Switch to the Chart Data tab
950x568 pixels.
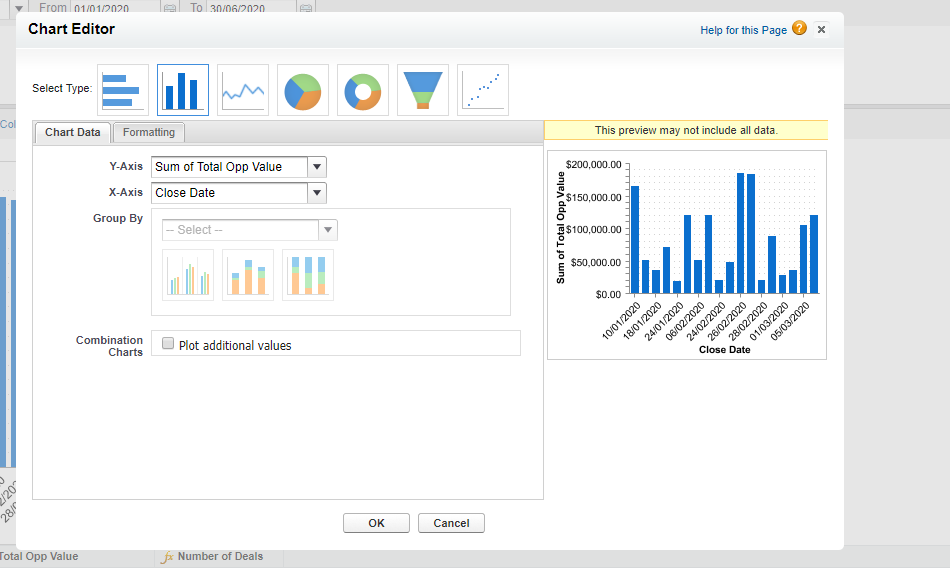[72, 132]
